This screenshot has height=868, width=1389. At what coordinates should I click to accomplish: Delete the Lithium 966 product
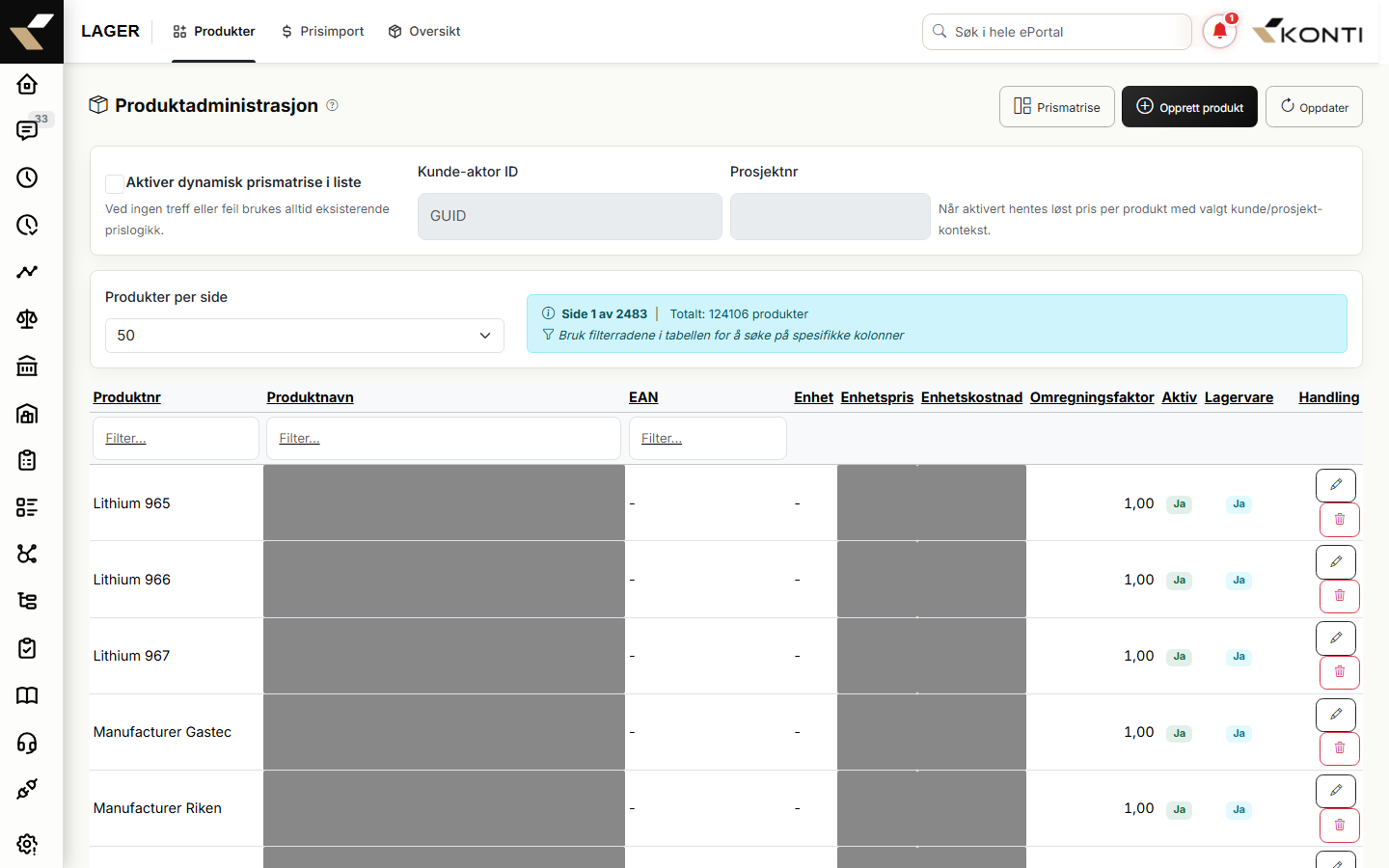[x=1340, y=596]
